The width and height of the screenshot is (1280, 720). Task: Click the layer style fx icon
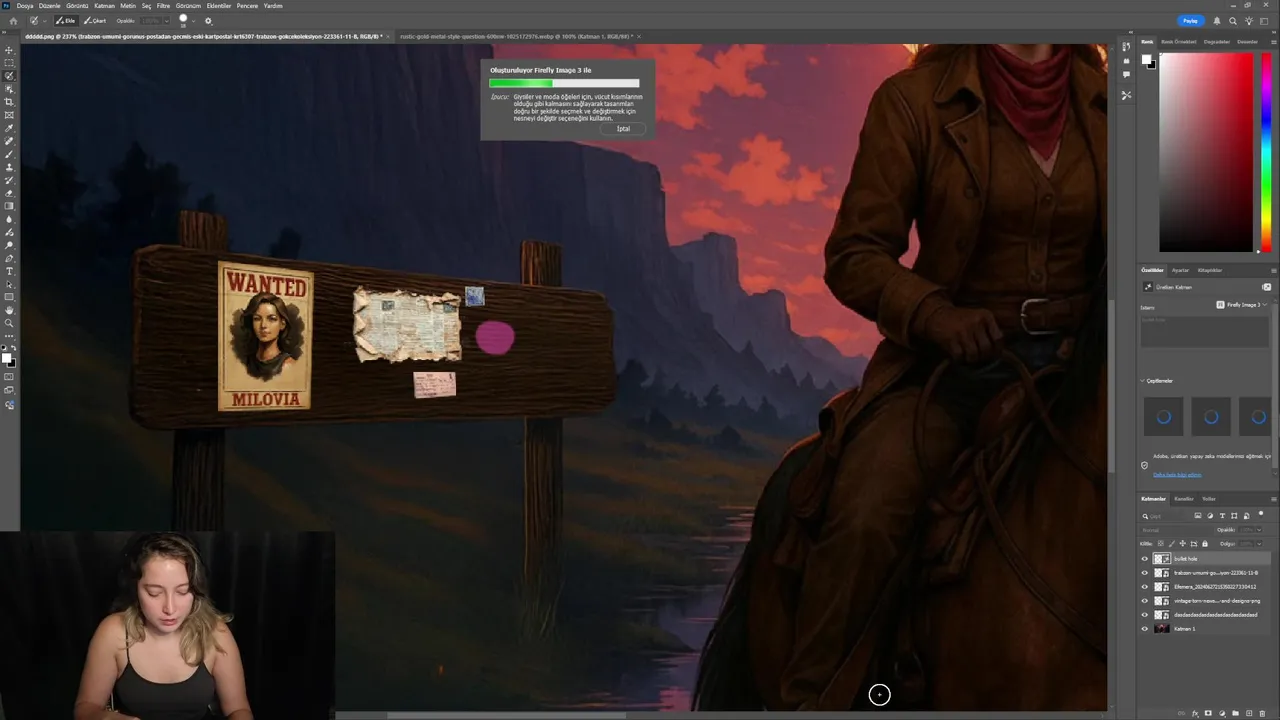click(1195, 713)
